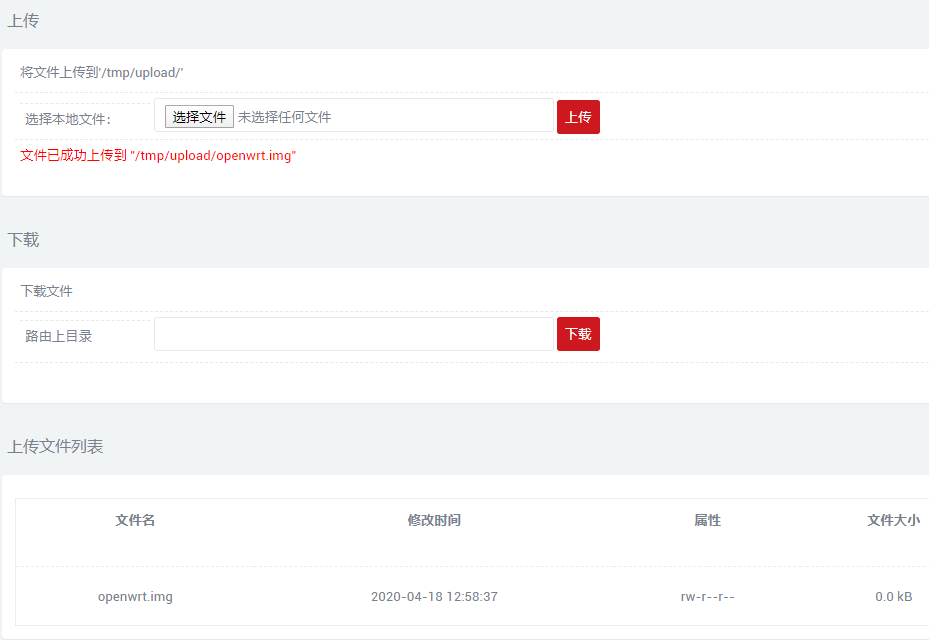The image size is (929, 640).
Task: Click the 选择本地文件 label
Action: [x=68, y=119]
